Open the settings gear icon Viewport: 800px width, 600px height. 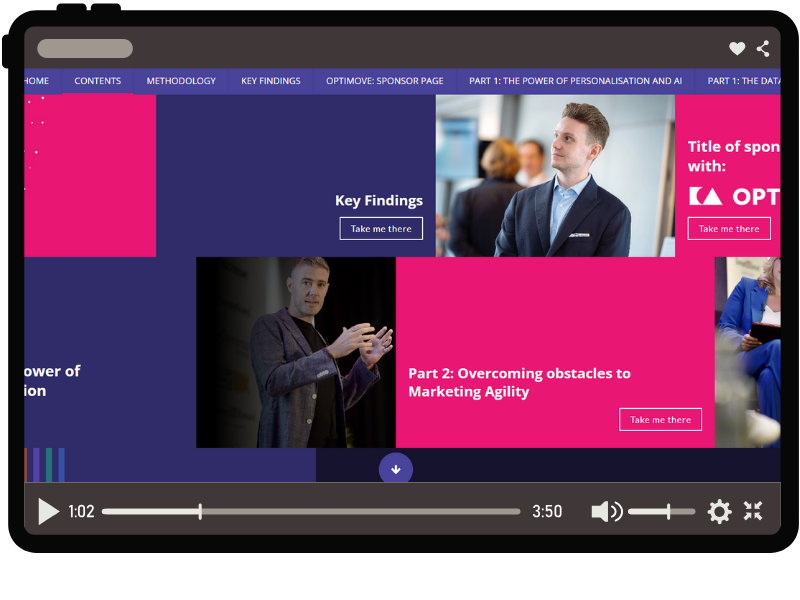[719, 512]
